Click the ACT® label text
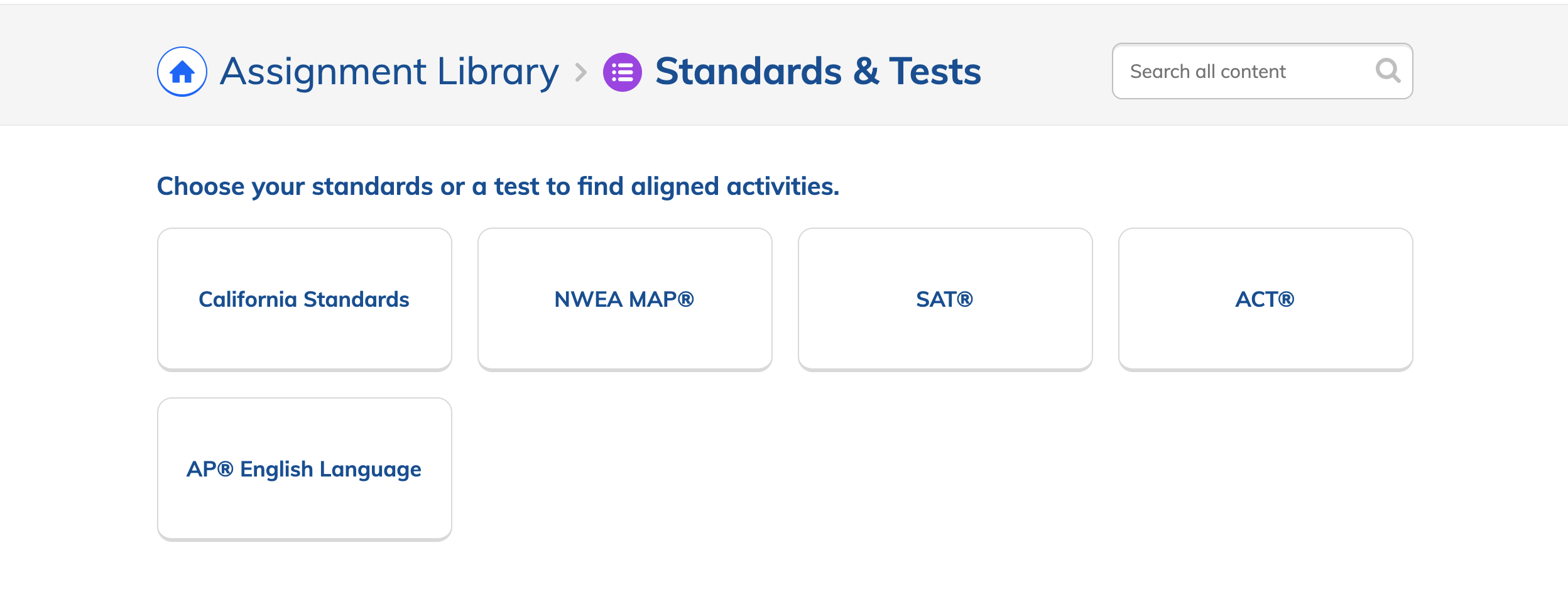This screenshot has height=606, width=1568. [1265, 299]
